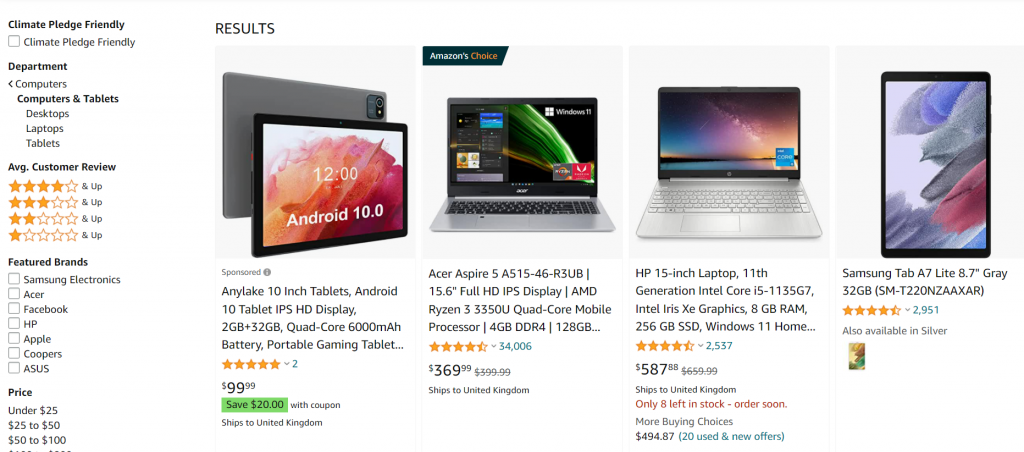Tick the Apple brand checkbox

pos(14,339)
